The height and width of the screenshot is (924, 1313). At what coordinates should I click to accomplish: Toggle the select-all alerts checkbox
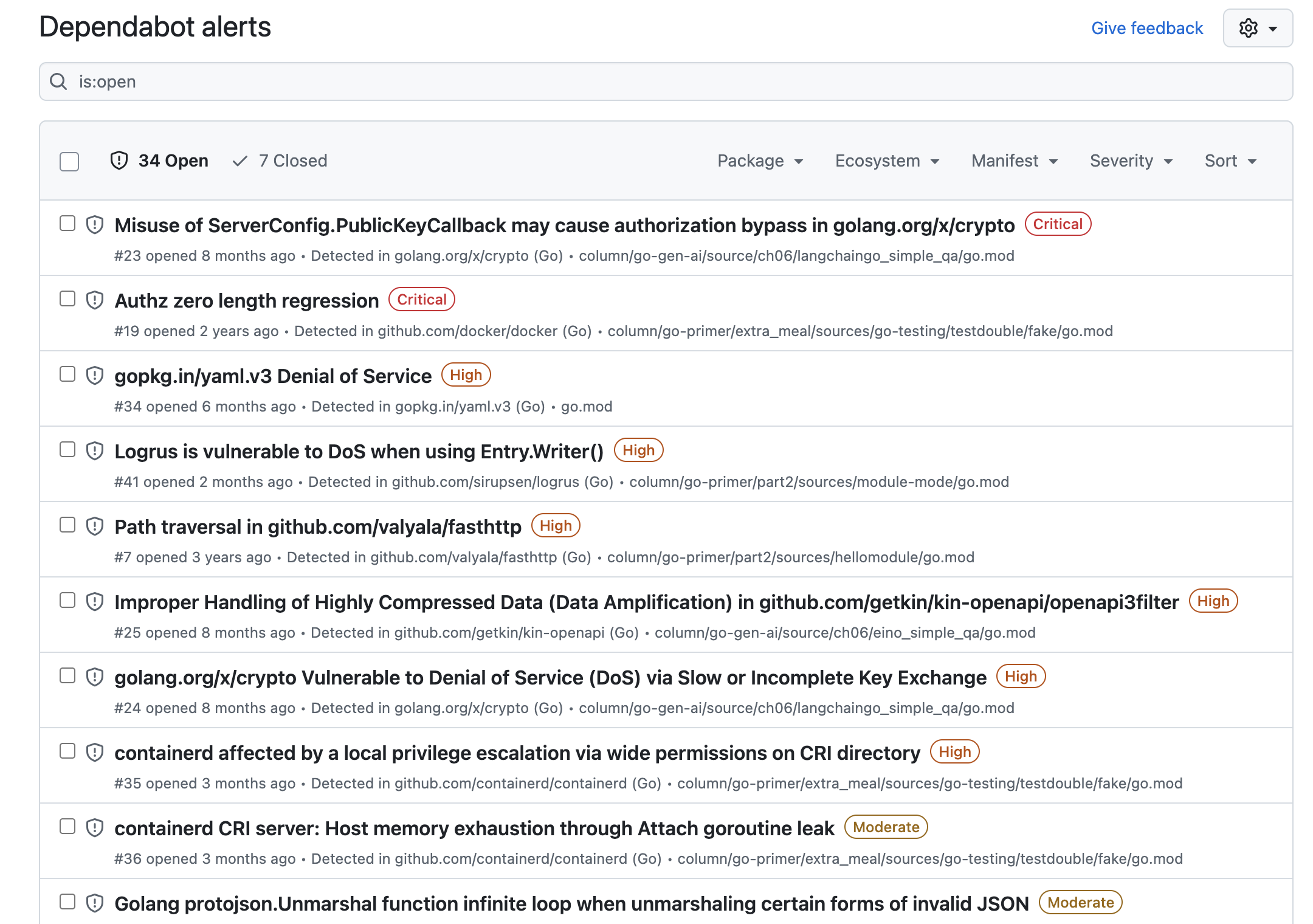[69, 162]
